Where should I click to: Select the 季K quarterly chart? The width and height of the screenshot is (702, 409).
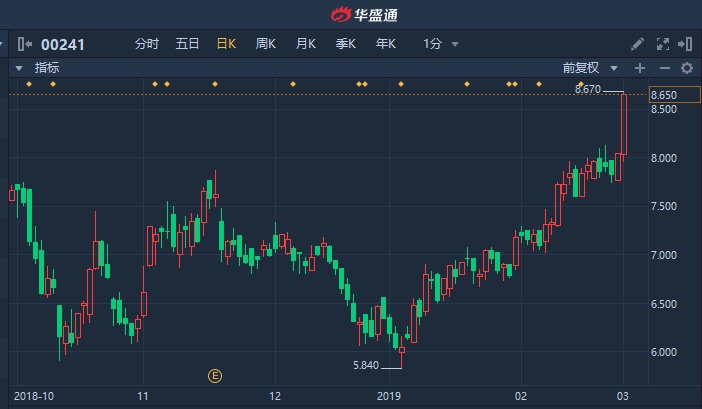click(x=346, y=44)
